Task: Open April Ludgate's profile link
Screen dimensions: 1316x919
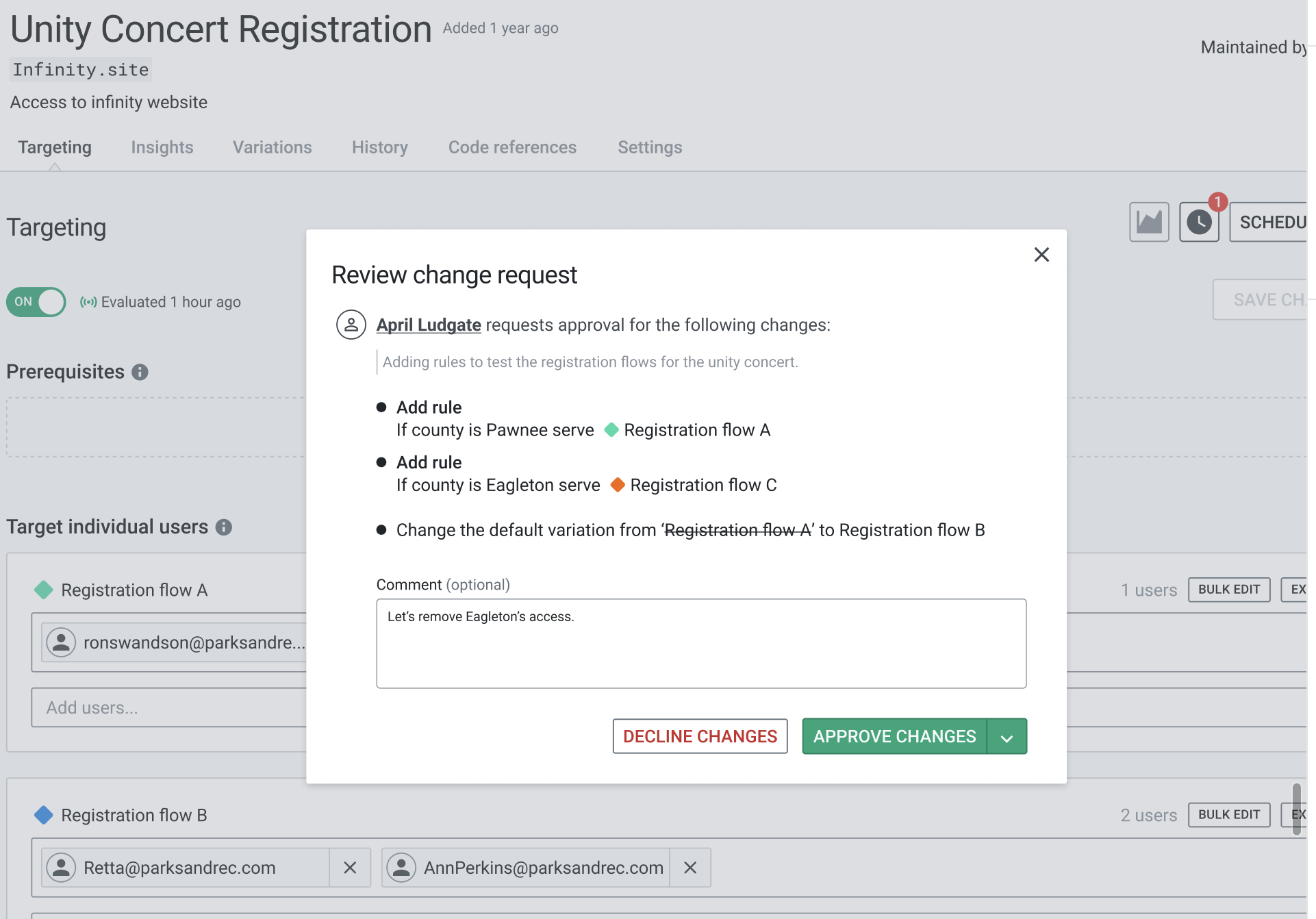Action: pyautogui.click(x=429, y=325)
